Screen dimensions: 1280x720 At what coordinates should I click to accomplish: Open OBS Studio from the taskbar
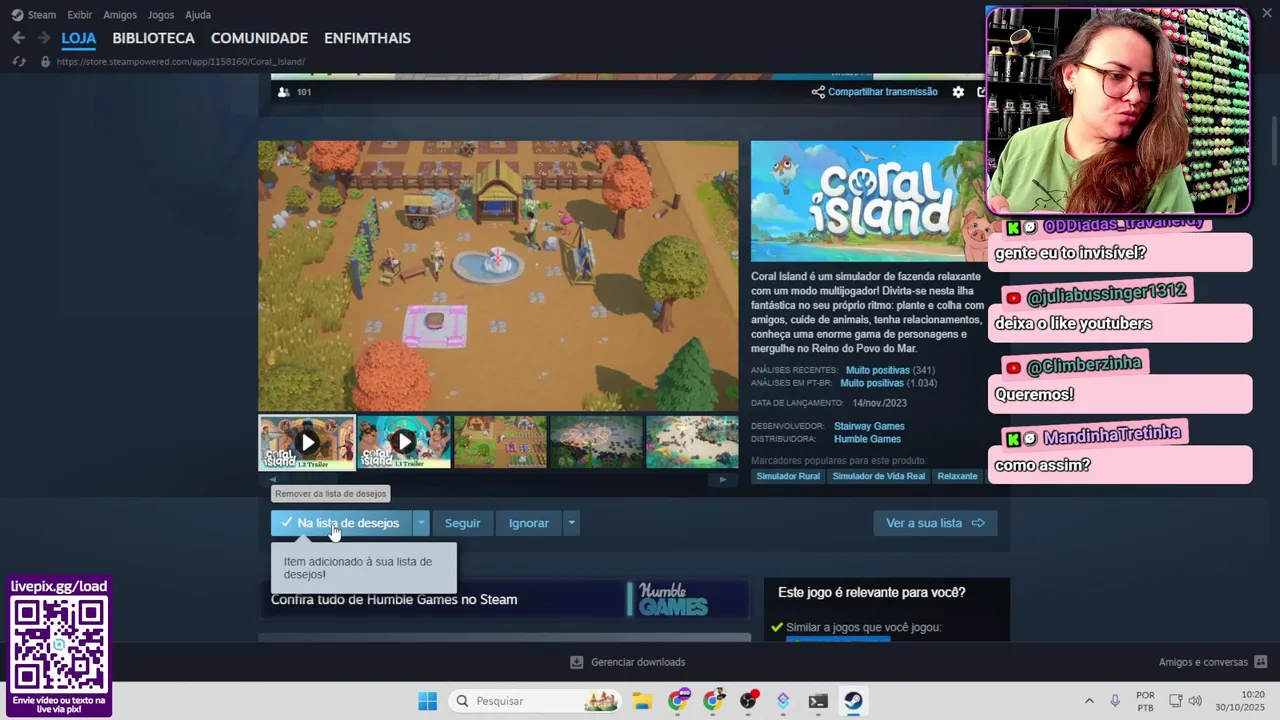pos(748,701)
